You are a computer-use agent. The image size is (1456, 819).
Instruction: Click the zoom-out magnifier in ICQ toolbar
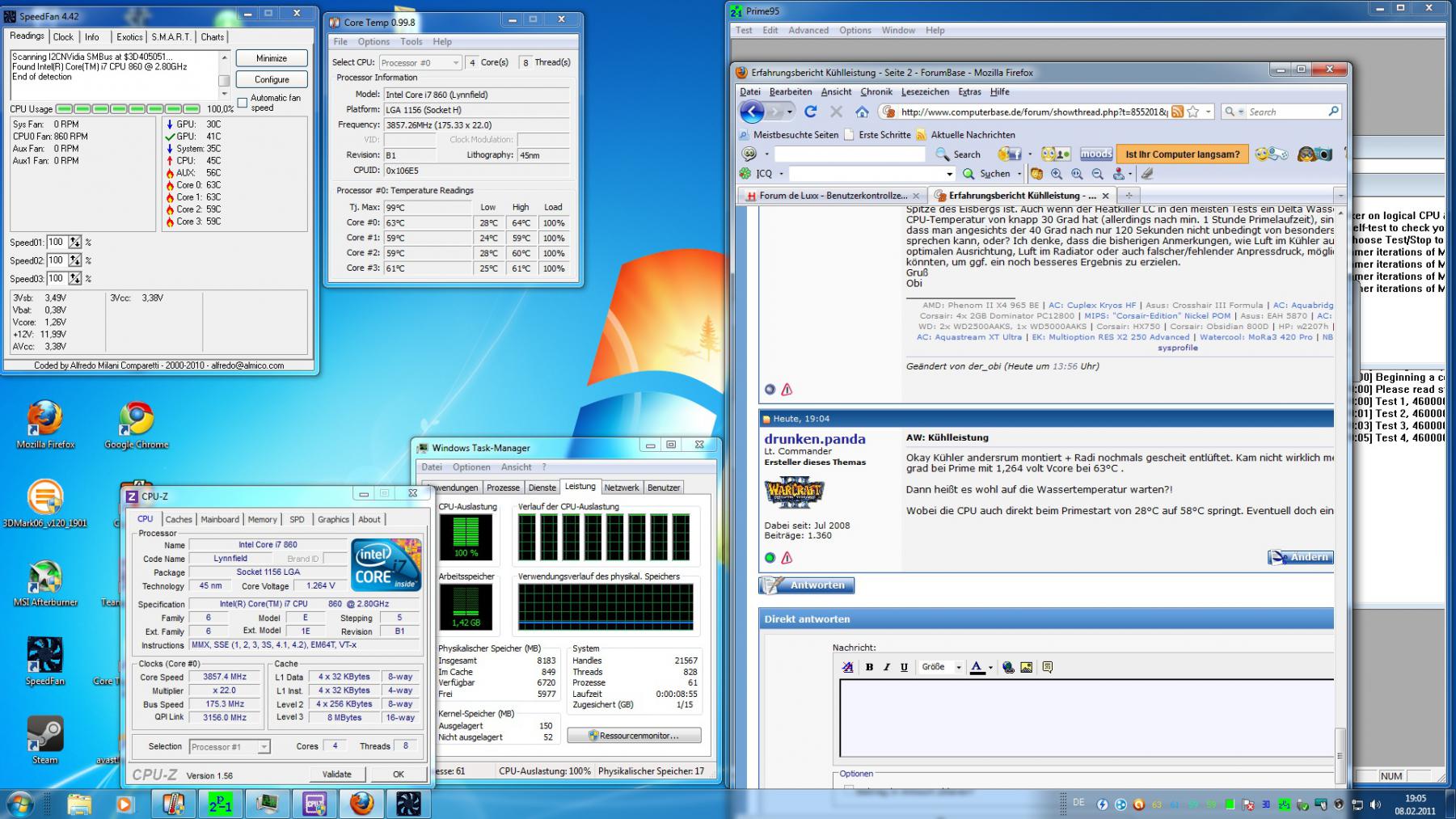(x=1097, y=174)
